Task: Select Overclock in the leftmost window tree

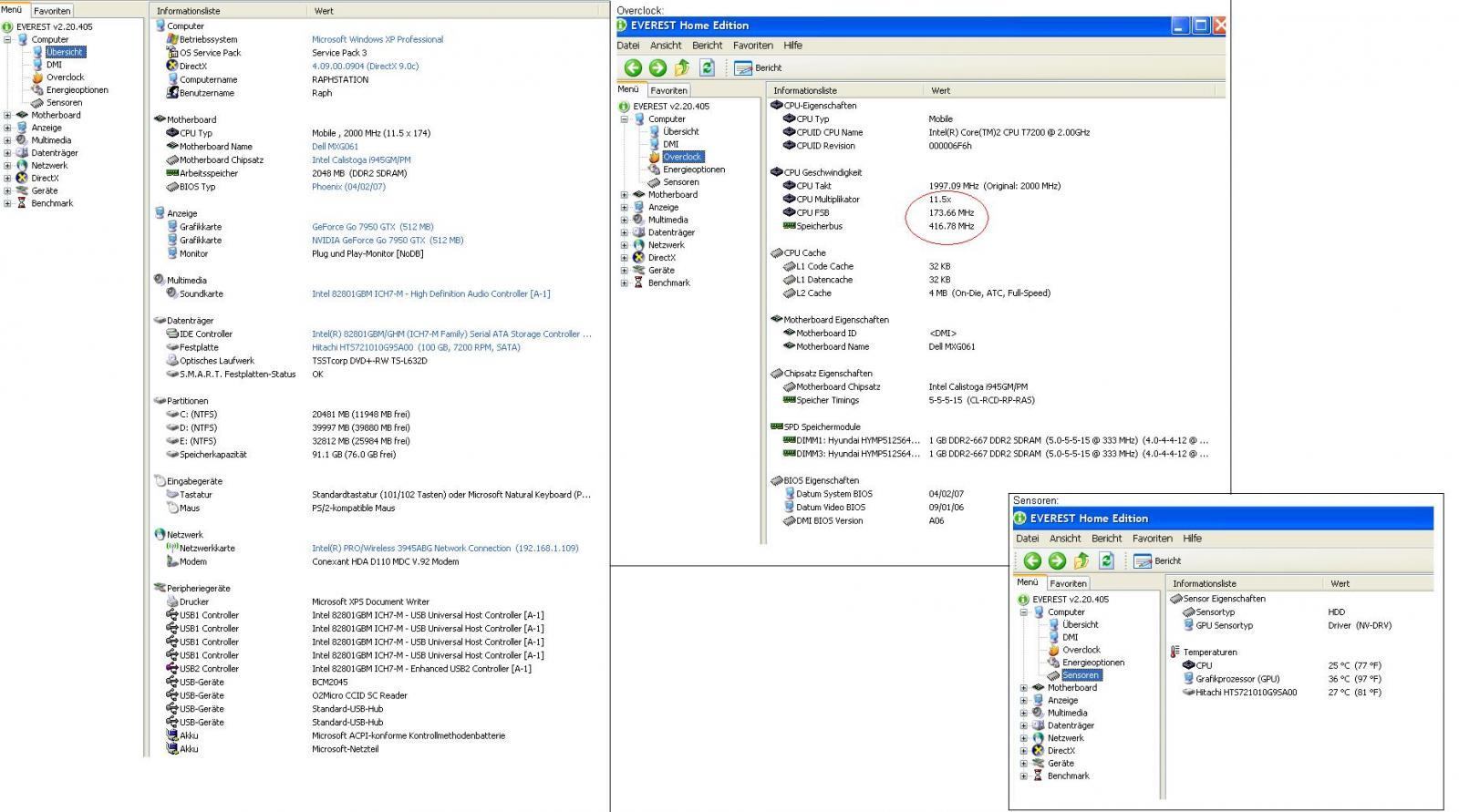Action: 65,77
